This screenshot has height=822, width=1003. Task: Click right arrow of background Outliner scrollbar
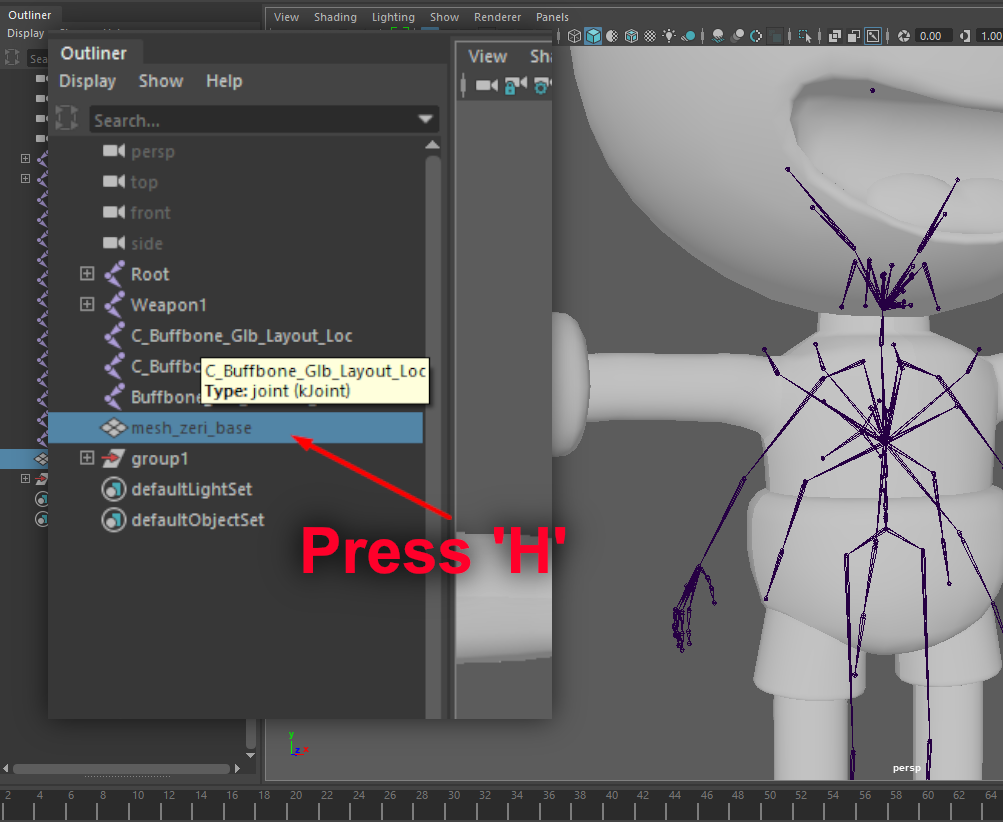[x=238, y=768]
